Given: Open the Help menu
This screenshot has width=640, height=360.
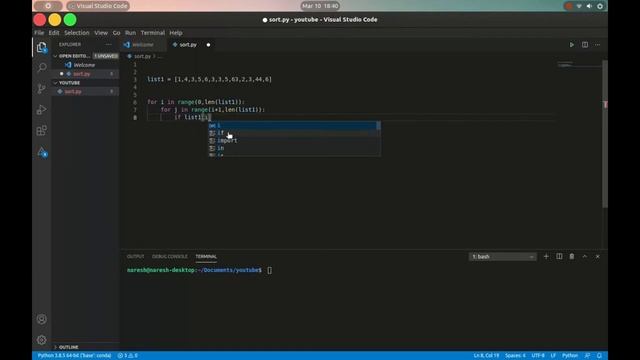Looking at the screenshot, I should [x=176, y=33].
